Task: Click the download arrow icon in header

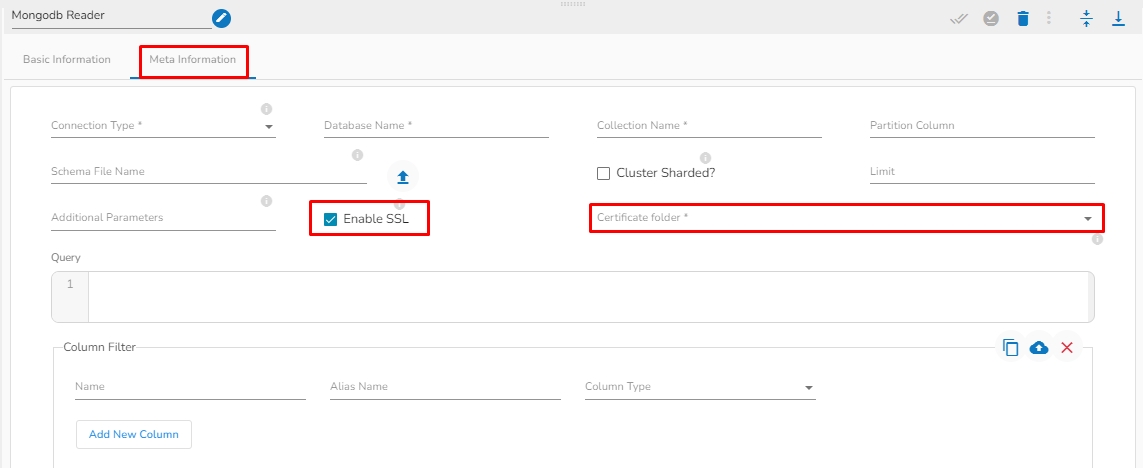Action: point(1119,19)
